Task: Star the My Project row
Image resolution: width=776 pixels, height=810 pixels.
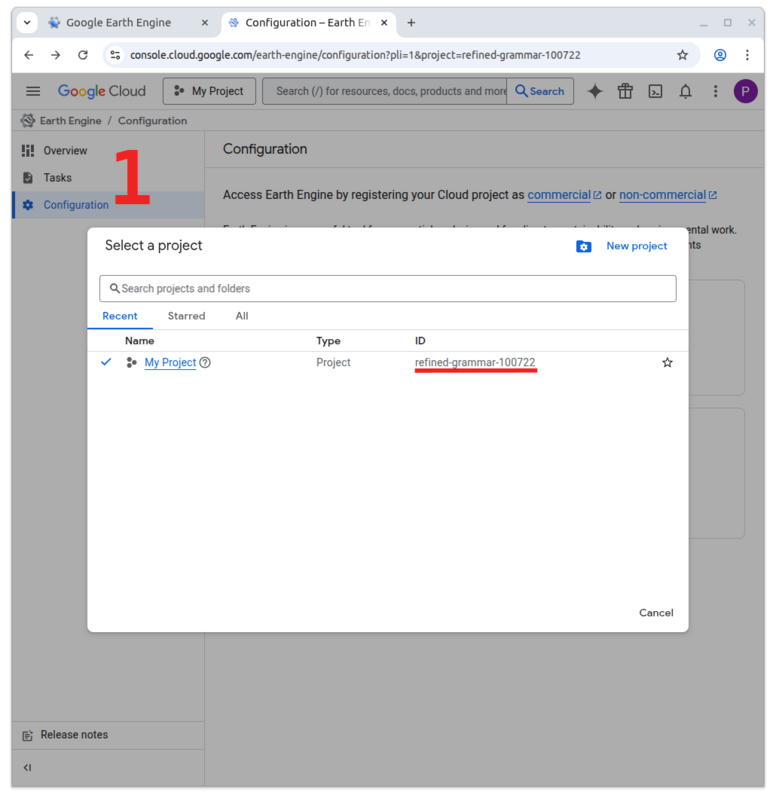Action: [x=667, y=363]
